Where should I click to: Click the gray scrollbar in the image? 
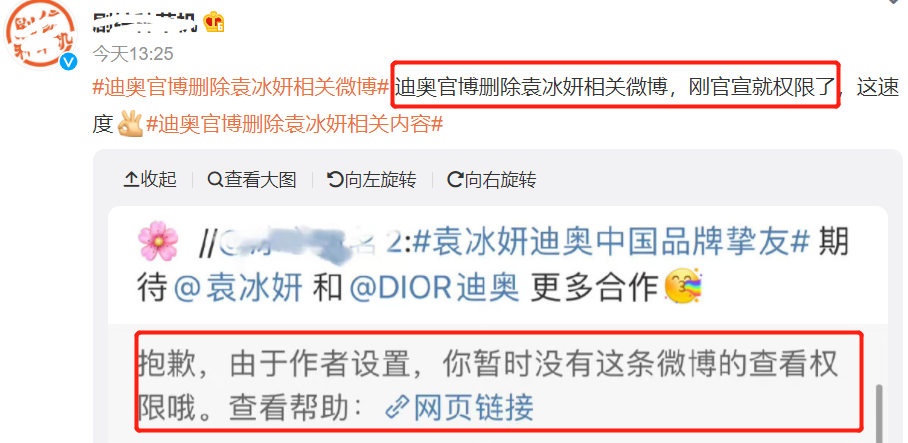879,413
